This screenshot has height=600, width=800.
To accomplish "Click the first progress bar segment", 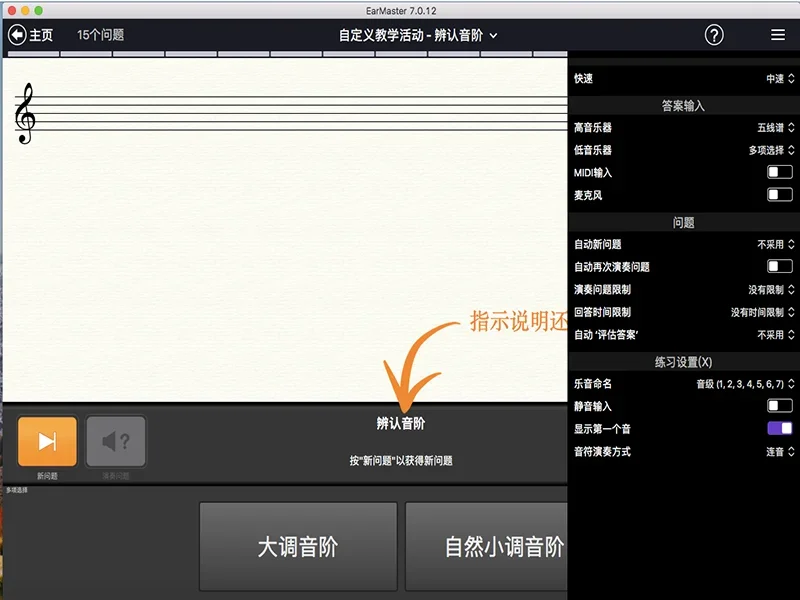I will [x=34, y=54].
